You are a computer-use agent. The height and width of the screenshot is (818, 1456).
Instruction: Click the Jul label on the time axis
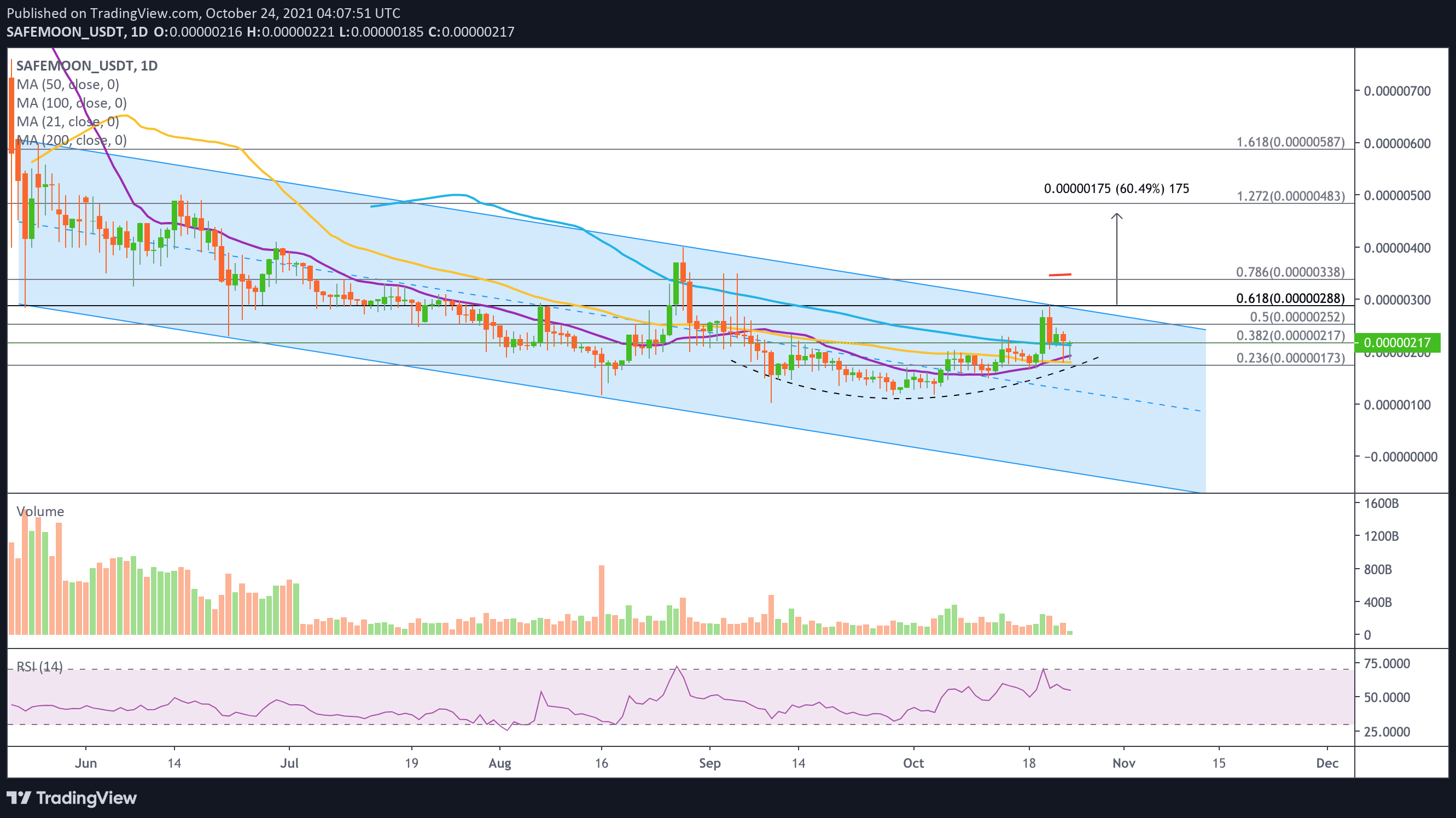click(289, 763)
